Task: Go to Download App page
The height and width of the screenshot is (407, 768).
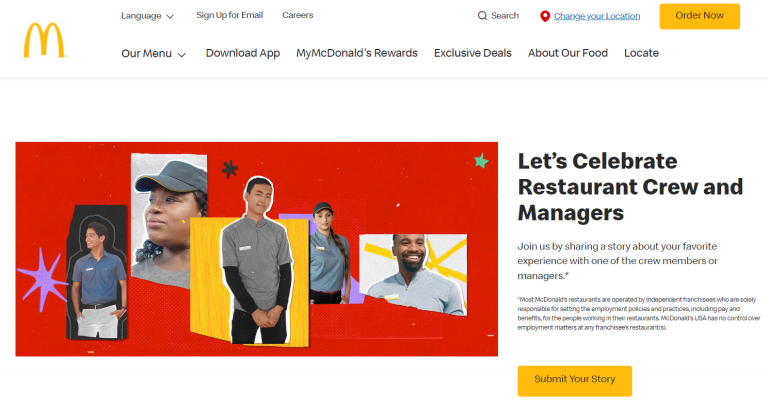Action: [242, 53]
